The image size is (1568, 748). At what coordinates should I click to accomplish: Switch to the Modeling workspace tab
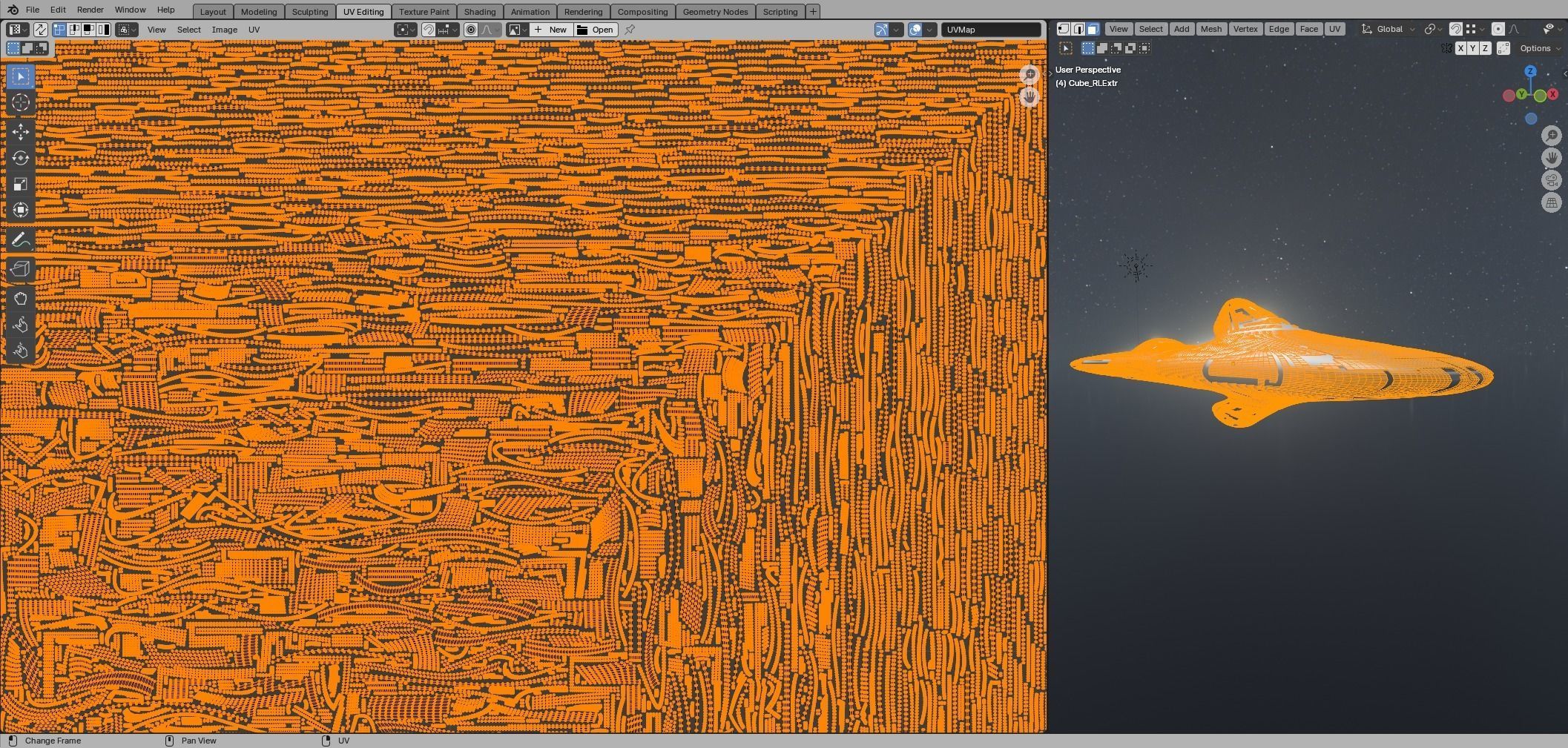pos(259,11)
